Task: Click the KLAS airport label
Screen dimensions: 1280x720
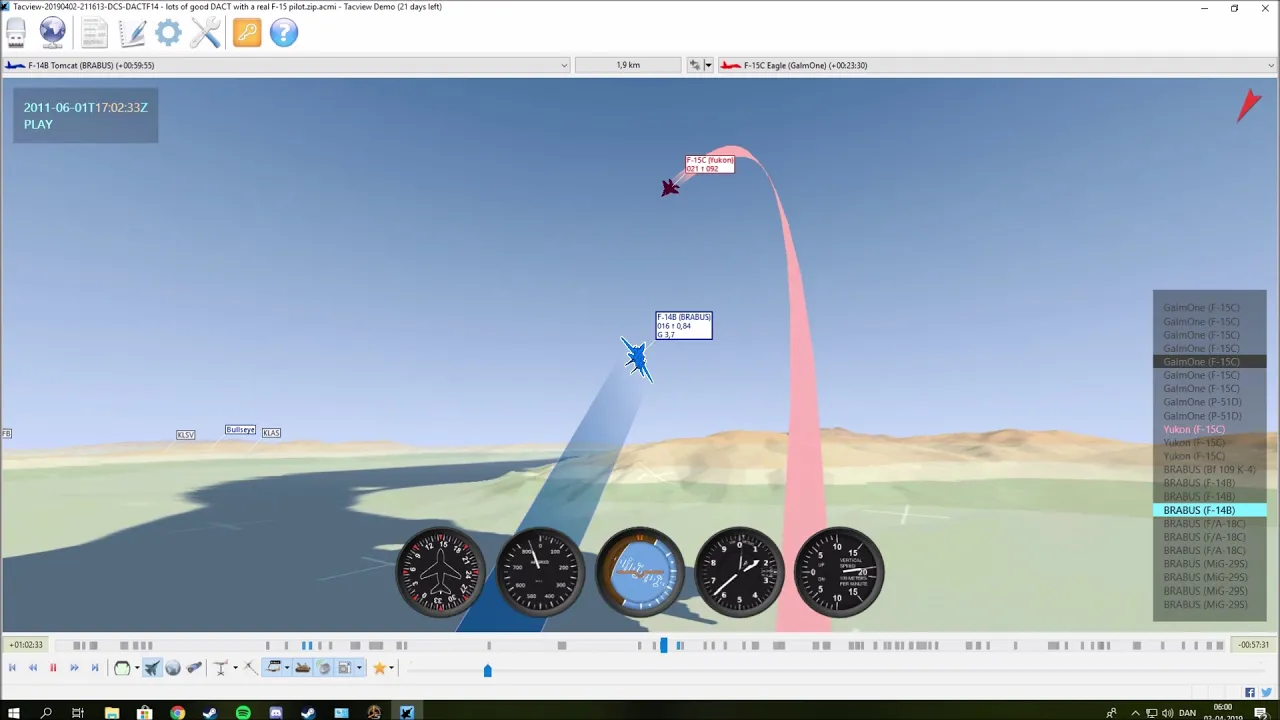Action: pyautogui.click(x=271, y=433)
